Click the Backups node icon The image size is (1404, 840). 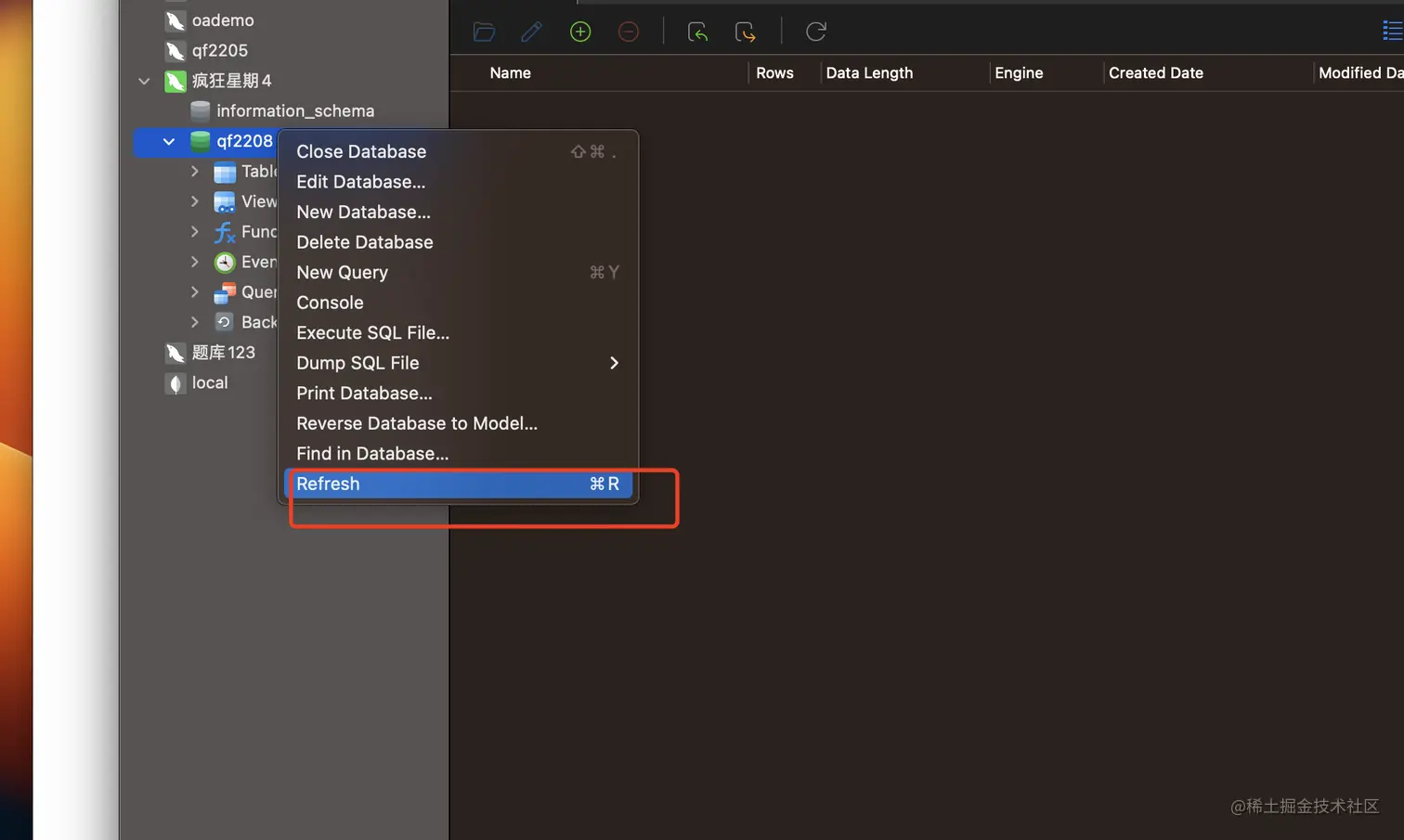225,322
